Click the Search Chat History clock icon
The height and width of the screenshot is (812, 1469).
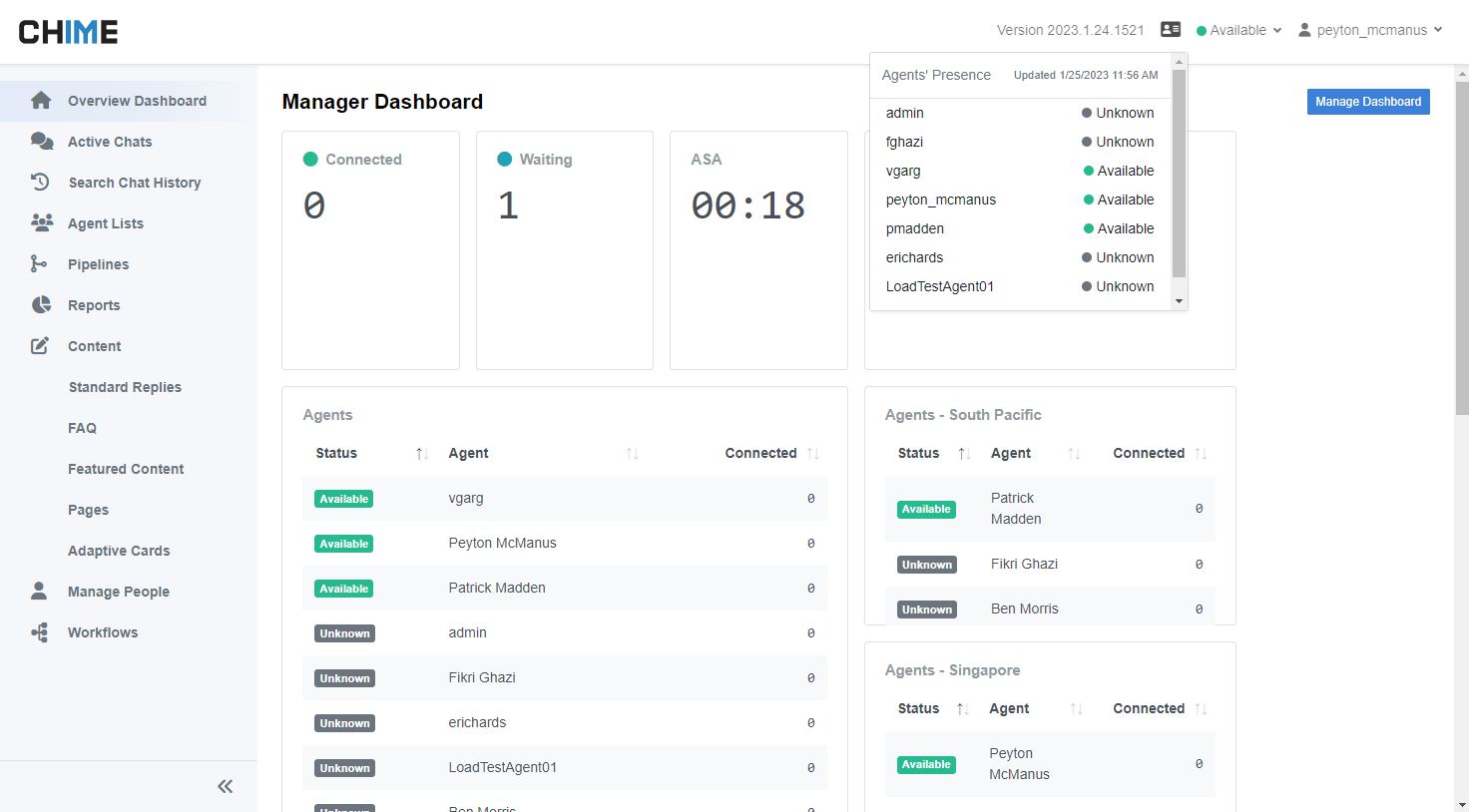tap(40, 183)
